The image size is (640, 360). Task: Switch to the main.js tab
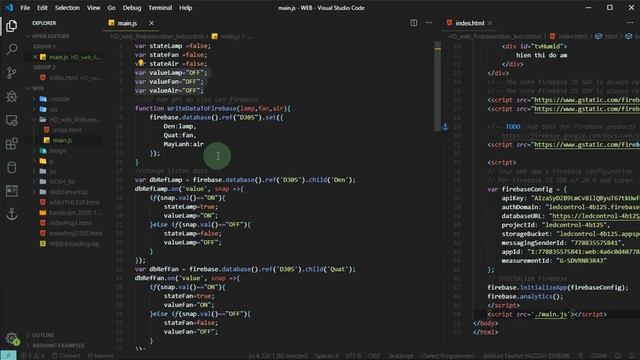(131, 23)
